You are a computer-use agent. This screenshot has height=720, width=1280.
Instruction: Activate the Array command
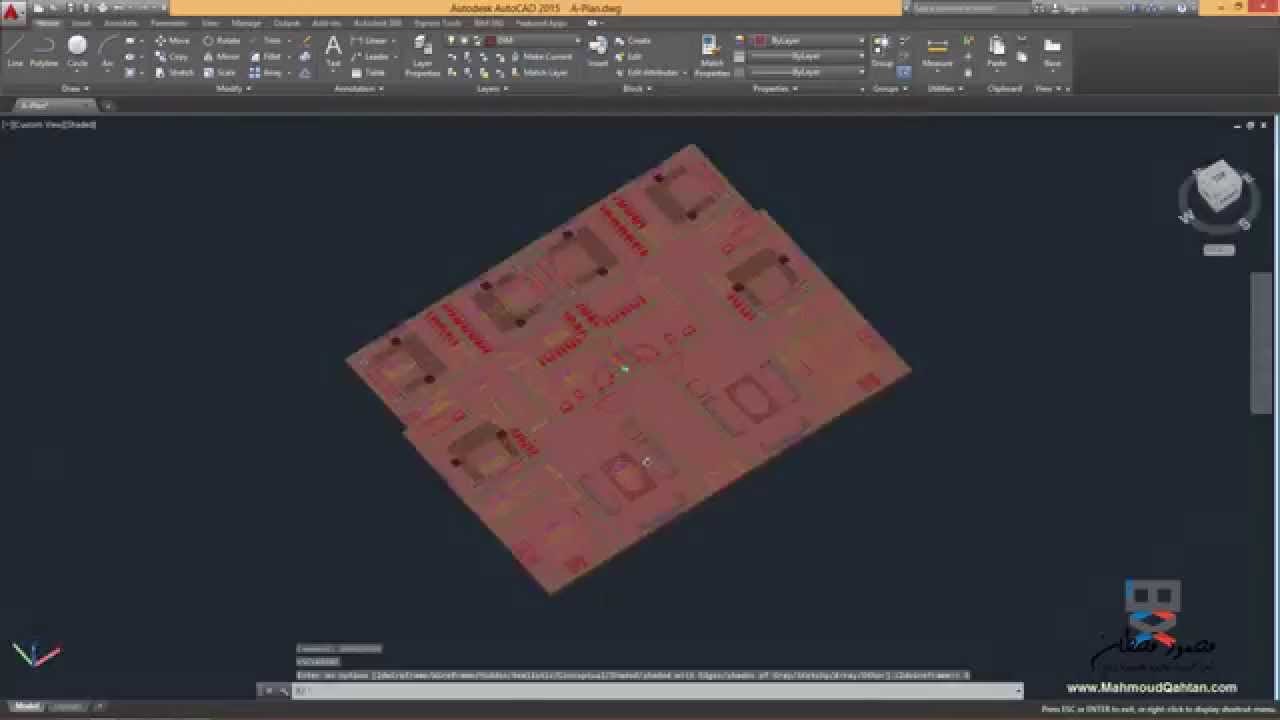point(266,73)
